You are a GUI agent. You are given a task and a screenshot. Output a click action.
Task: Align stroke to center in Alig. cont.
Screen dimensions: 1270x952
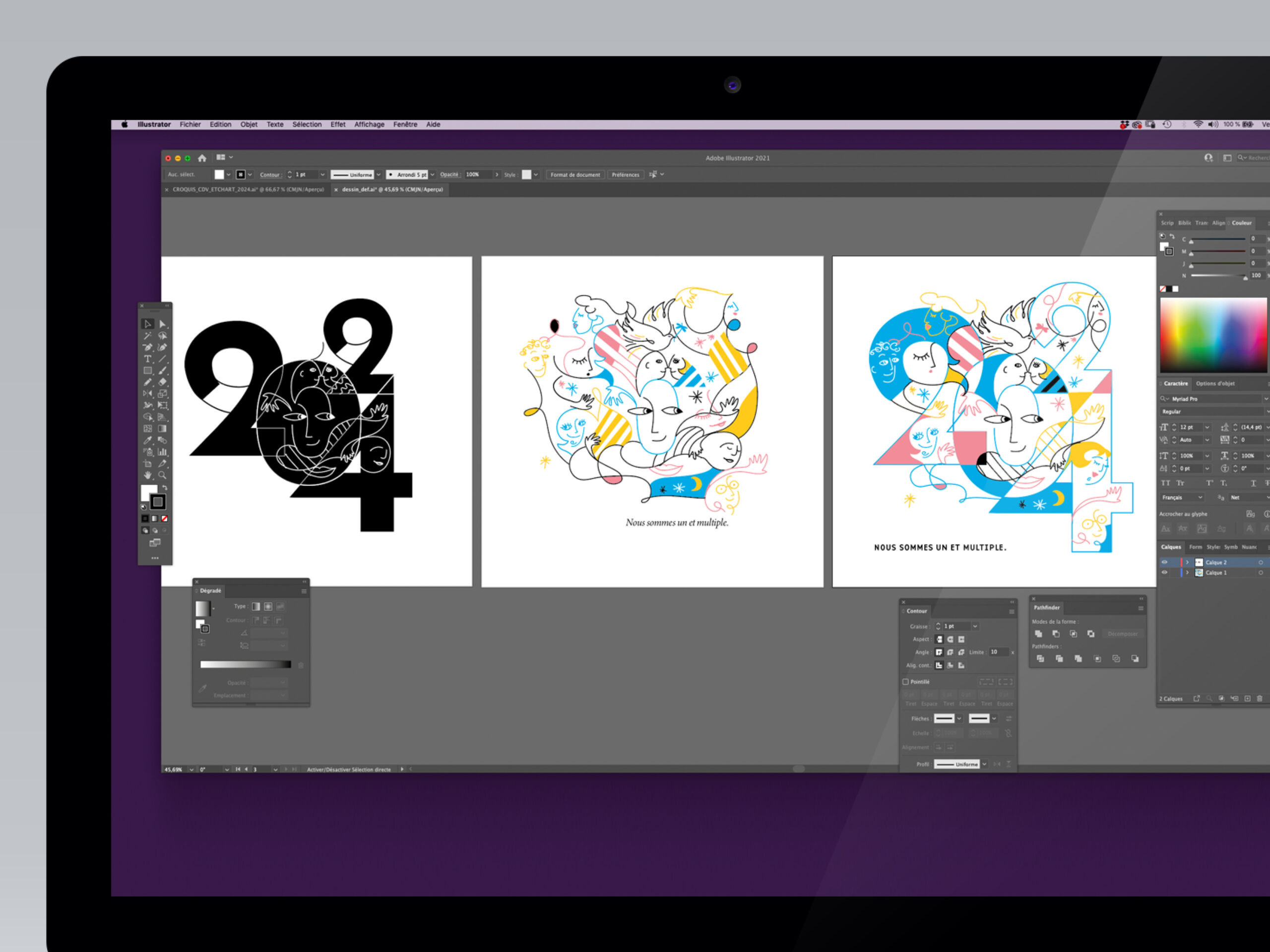tap(939, 665)
